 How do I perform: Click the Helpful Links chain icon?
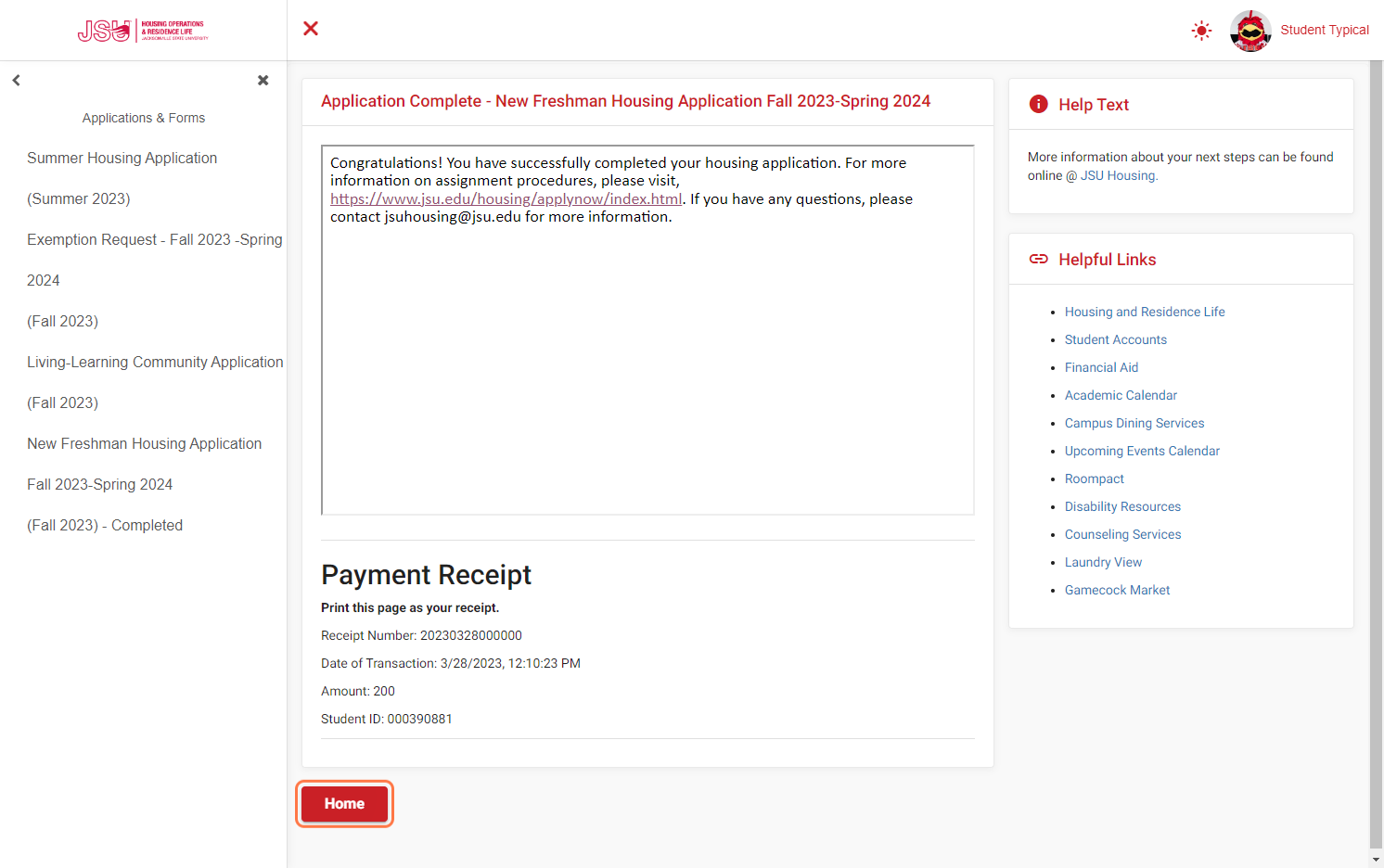[x=1039, y=260]
